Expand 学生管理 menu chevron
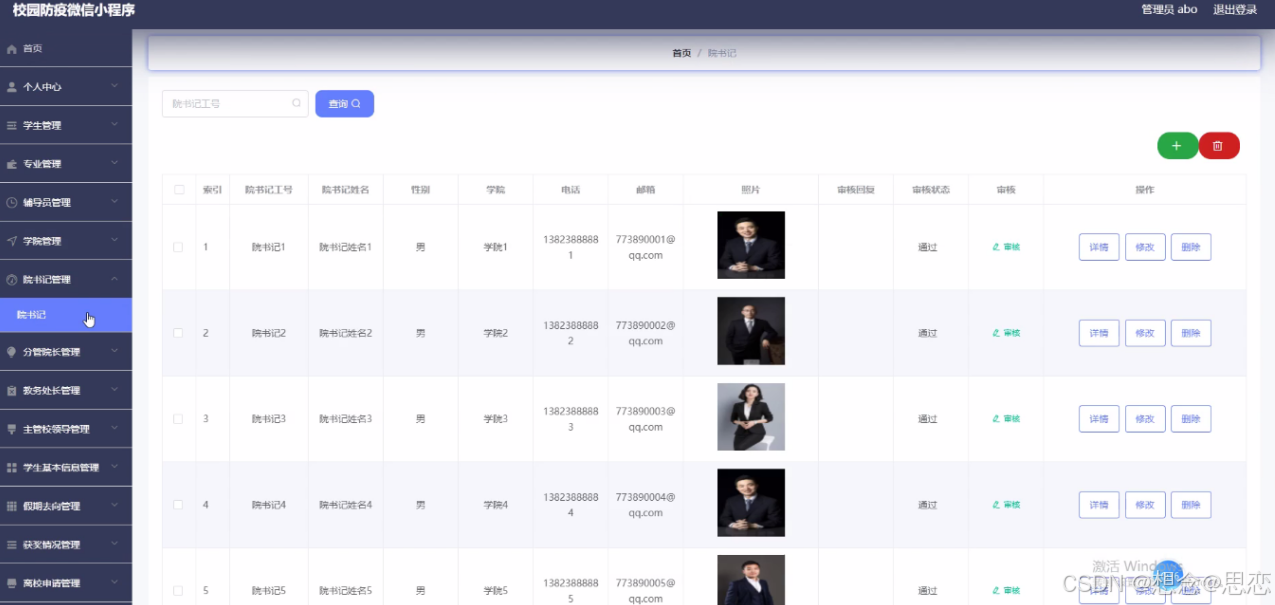Viewport: 1275px width, 605px height. pos(114,126)
